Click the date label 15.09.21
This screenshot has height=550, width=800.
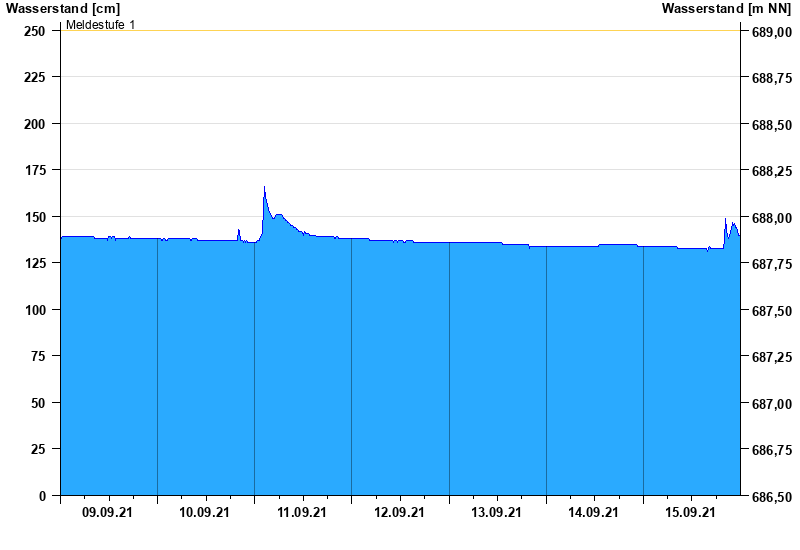coord(690,512)
